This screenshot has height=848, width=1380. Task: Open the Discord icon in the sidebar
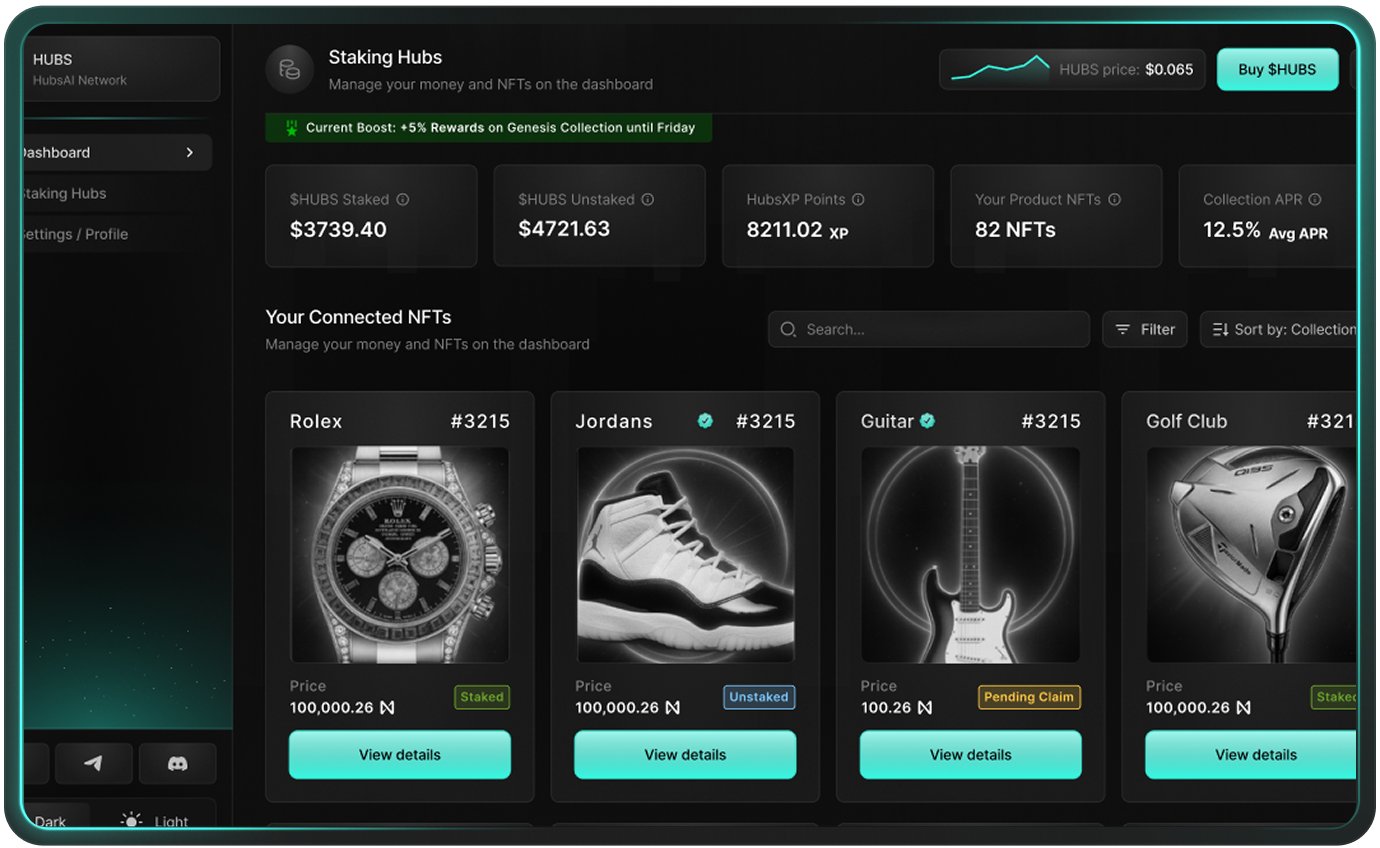[178, 763]
